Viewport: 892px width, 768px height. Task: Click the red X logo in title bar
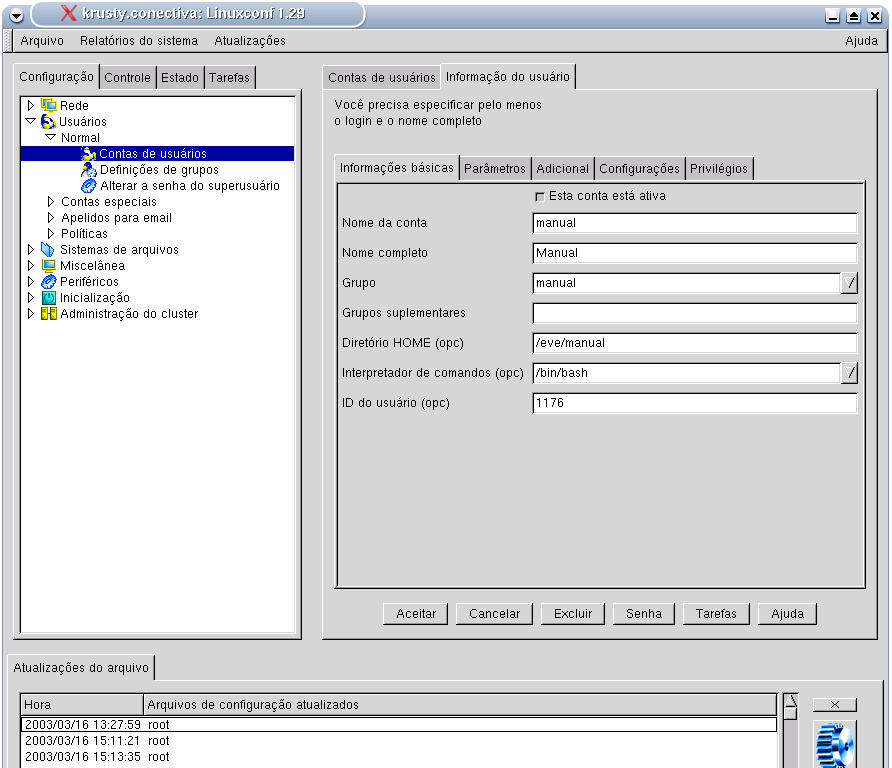(x=68, y=13)
